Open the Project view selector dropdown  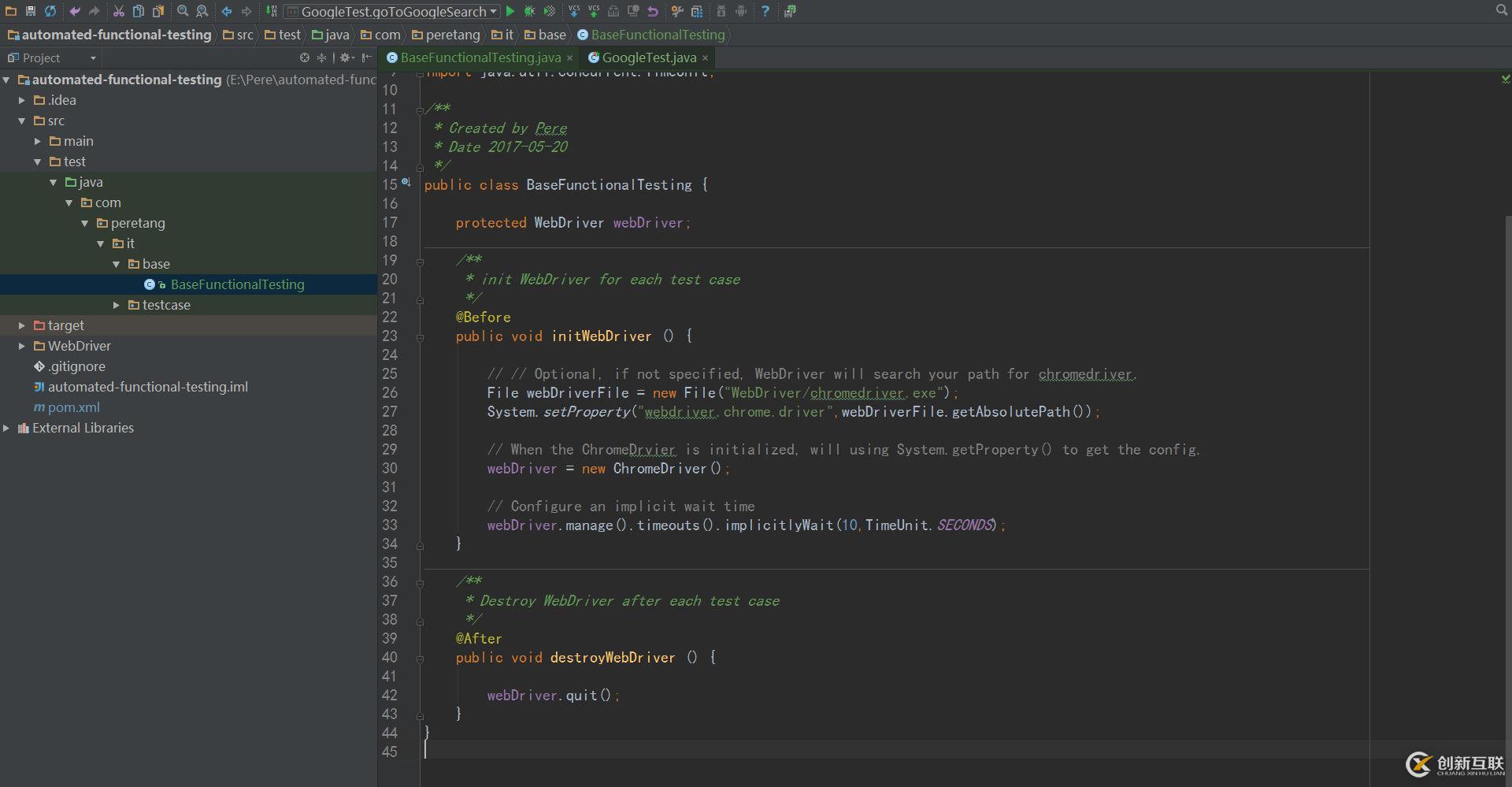coord(52,58)
